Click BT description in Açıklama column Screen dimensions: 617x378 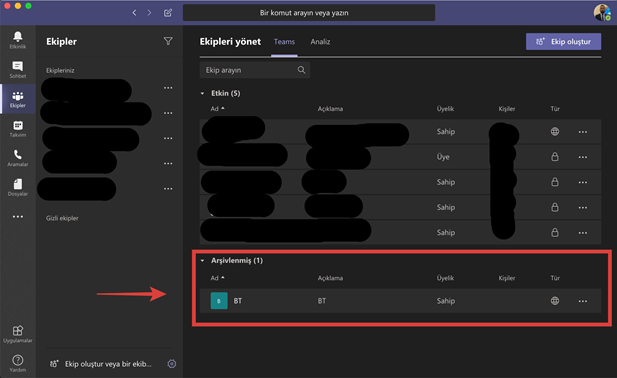[322, 301]
